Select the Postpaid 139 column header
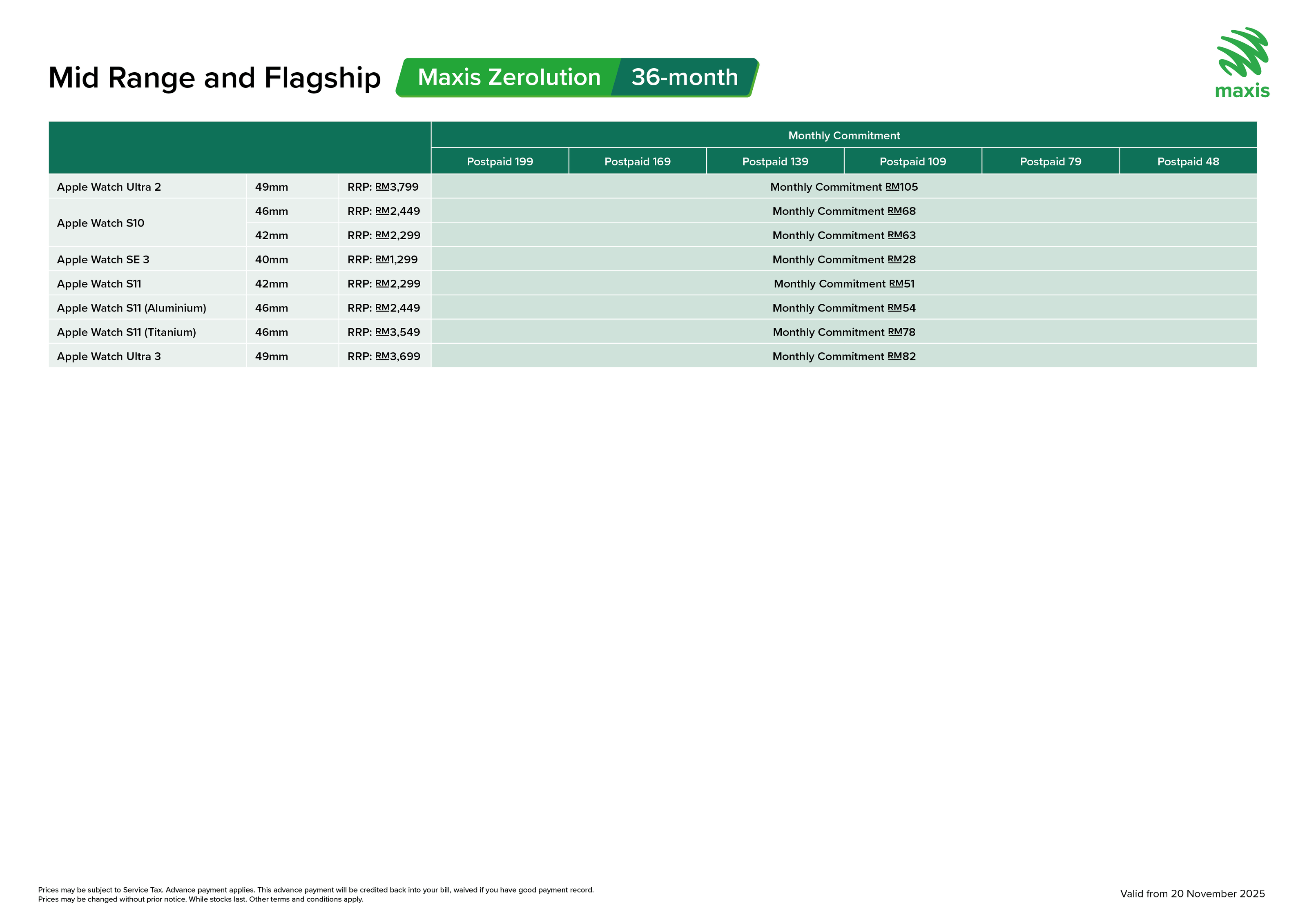This screenshot has height=924, width=1307. [x=775, y=162]
